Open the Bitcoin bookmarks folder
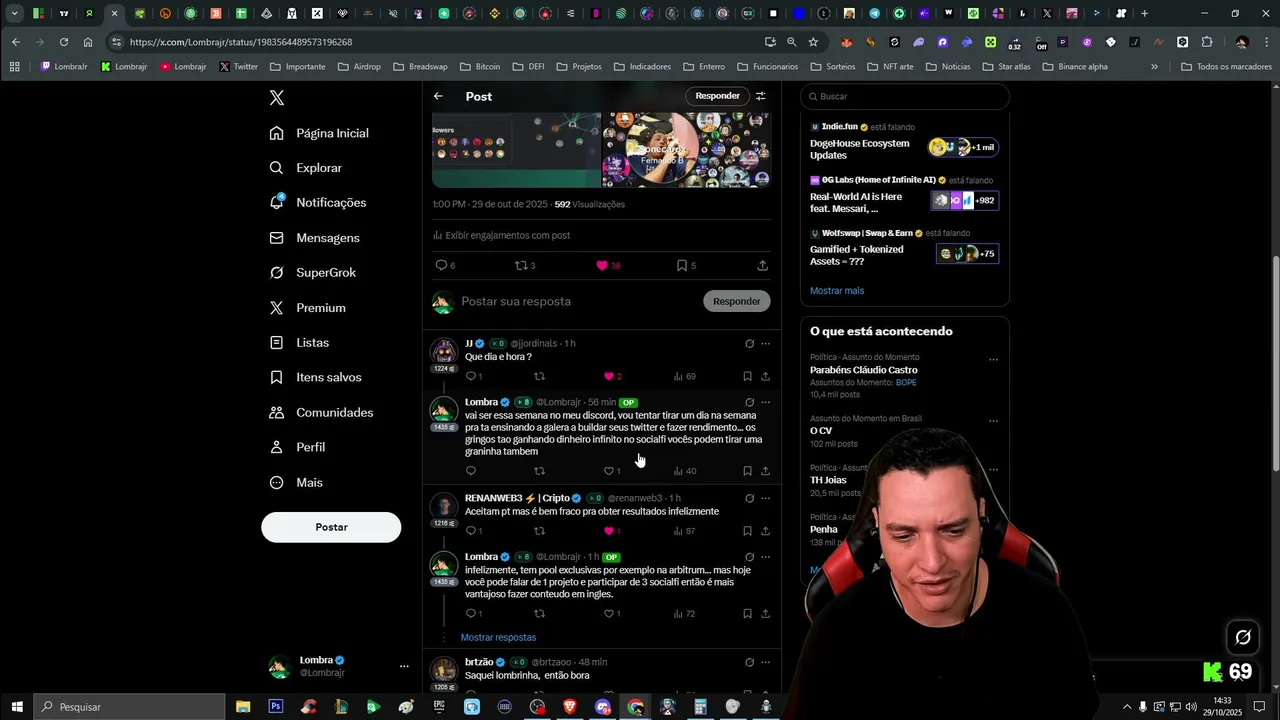The width and height of the screenshot is (1280, 720). [x=480, y=67]
